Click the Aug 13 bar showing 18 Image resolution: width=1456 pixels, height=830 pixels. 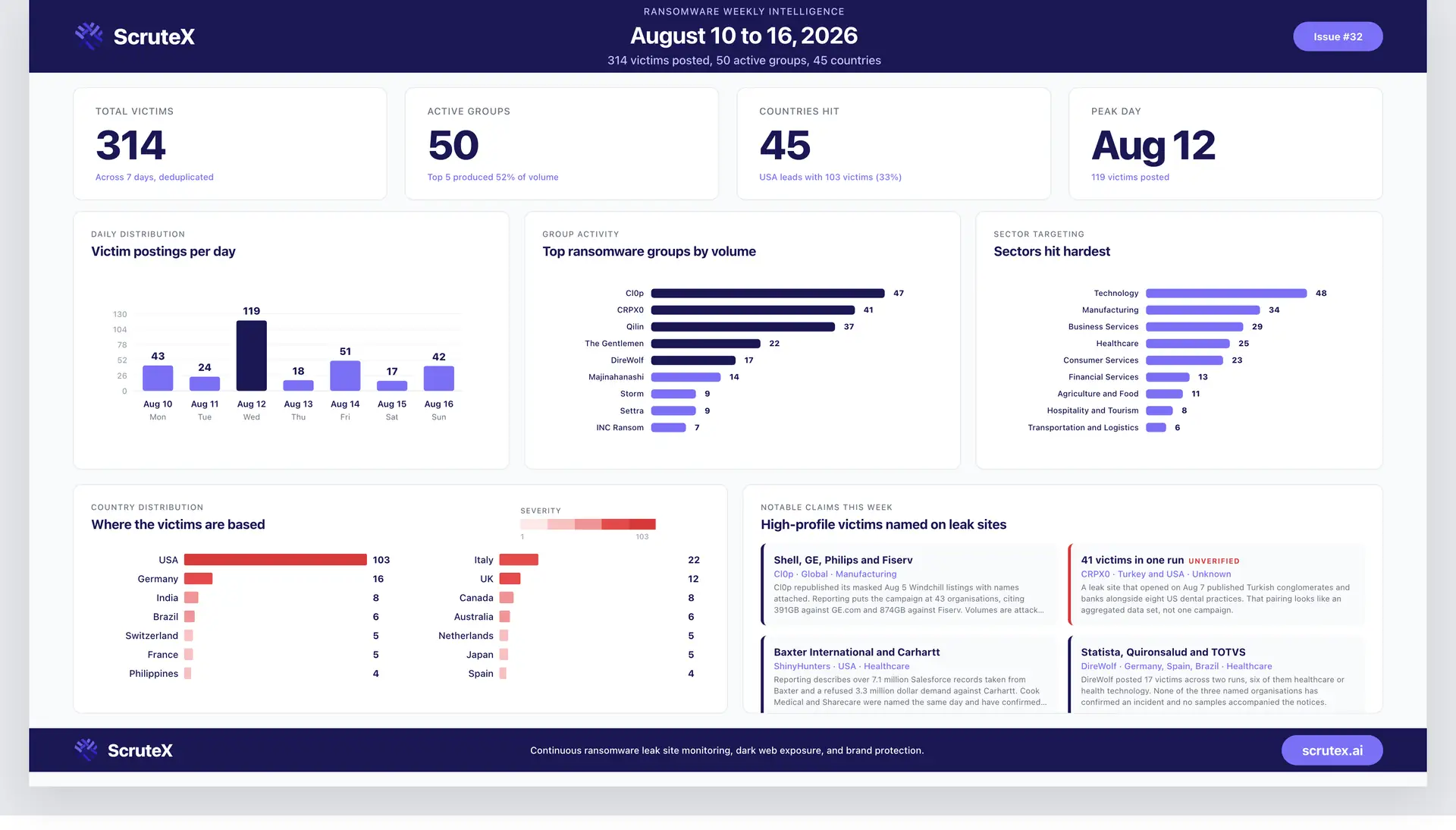[298, 385]
